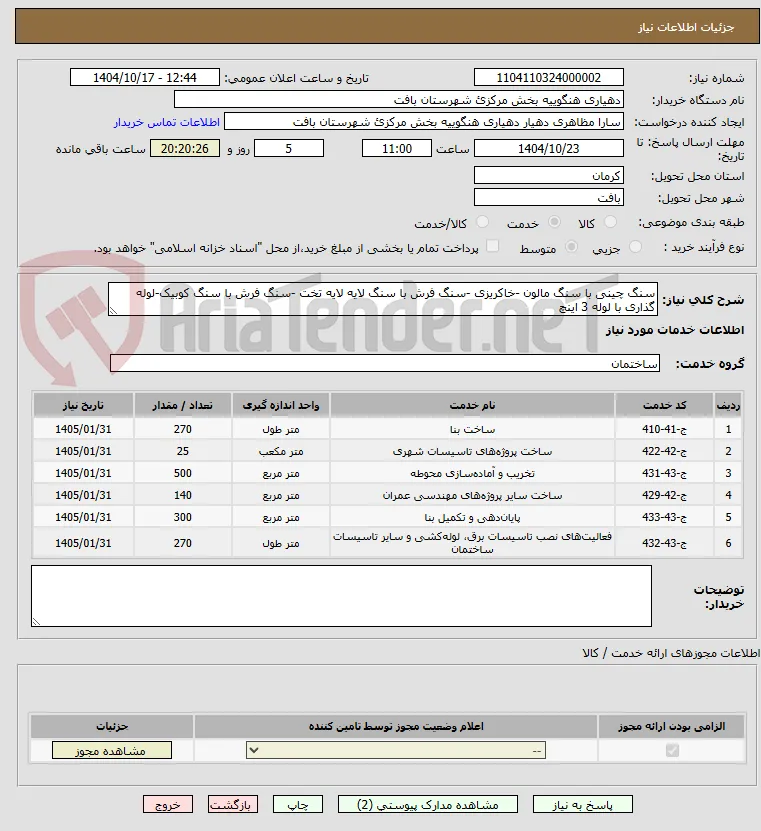The height and width of the screenshot is (831, 761).
Task: Click the بازگشت back button
Action: point(233,805)
